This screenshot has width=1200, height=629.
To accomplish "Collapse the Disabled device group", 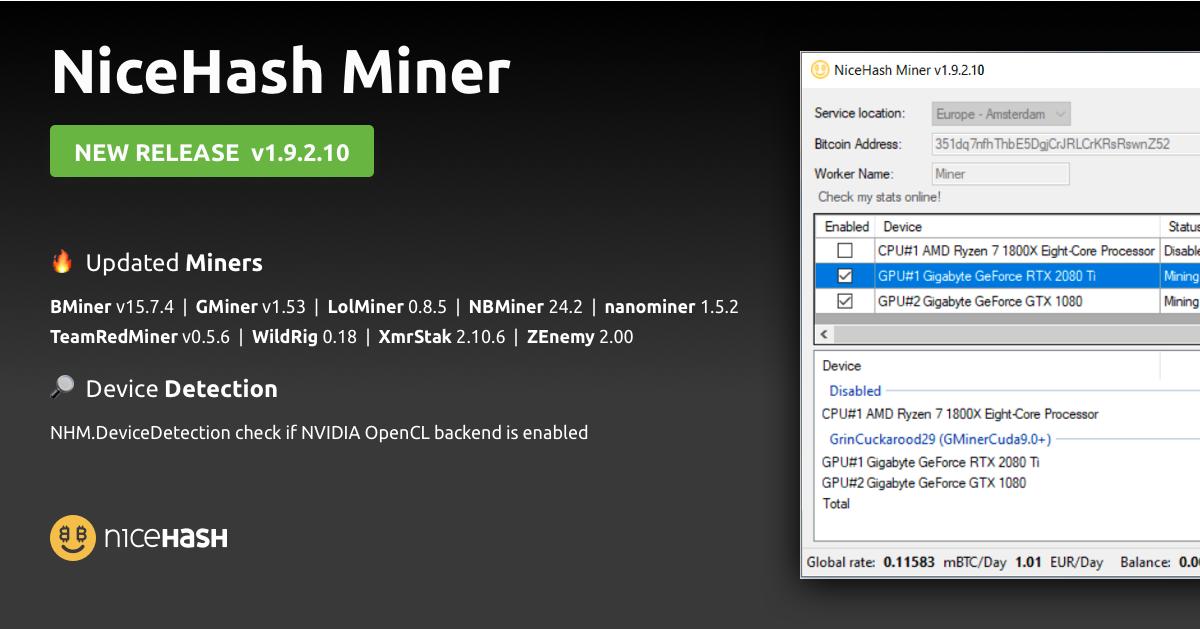I will 853,390.
